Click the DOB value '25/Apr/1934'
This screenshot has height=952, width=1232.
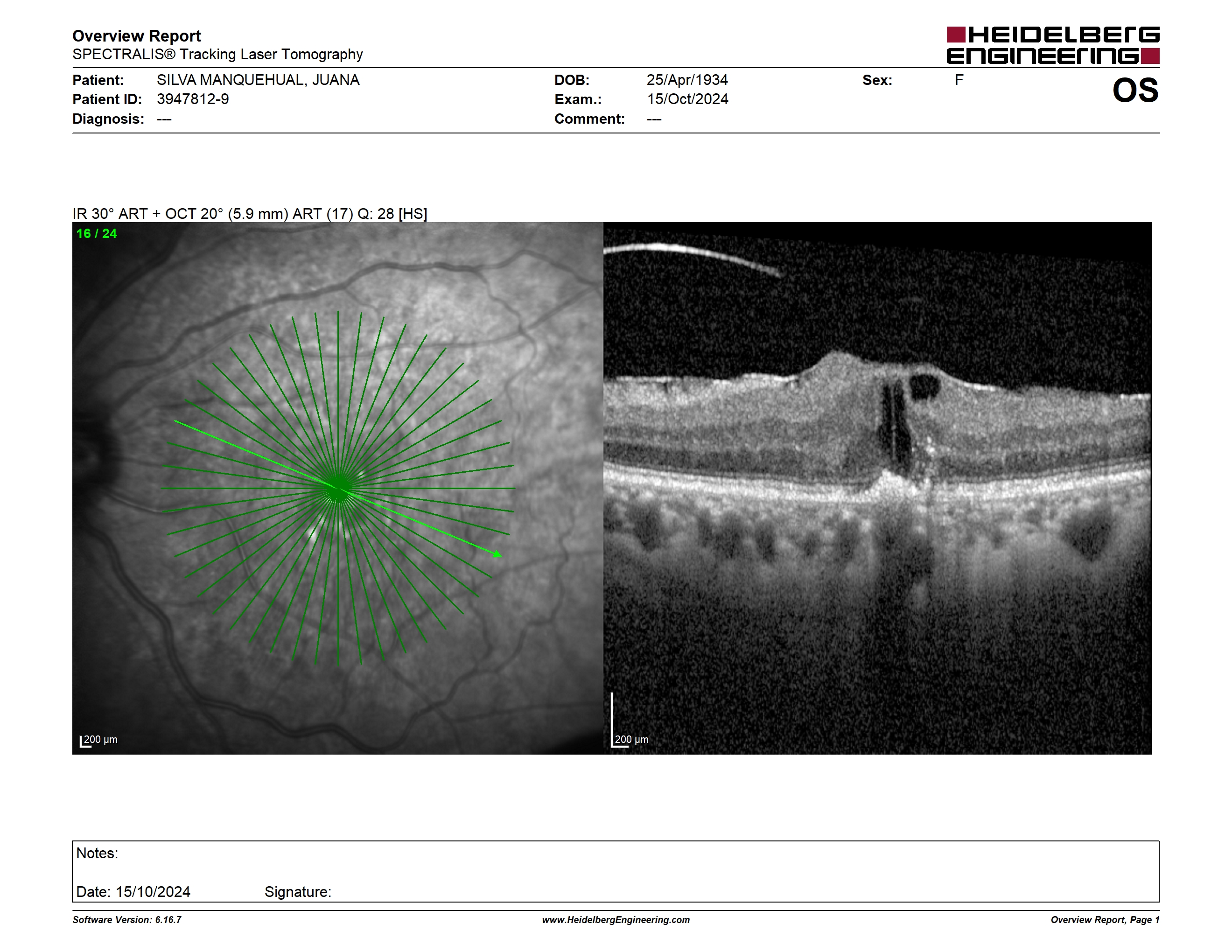click(687, 80)
